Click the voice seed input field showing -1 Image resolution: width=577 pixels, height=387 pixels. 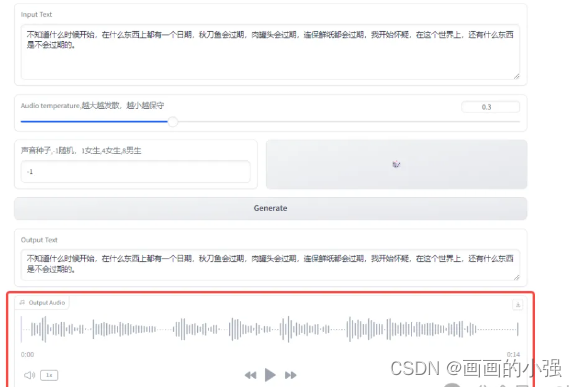[x=135, y=171]
